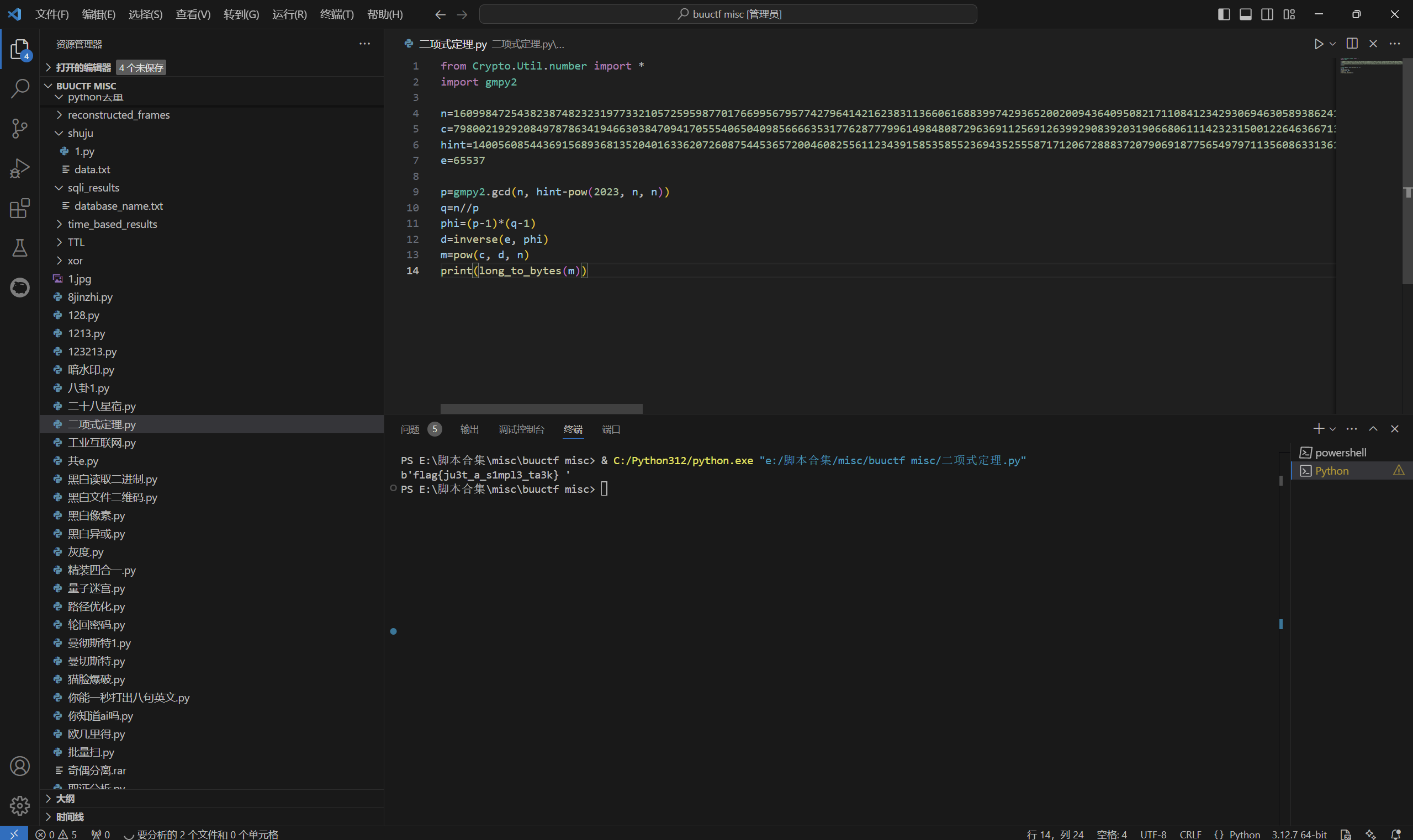
Task: Split the editor to the right
Action: [x=1352, y=44]
